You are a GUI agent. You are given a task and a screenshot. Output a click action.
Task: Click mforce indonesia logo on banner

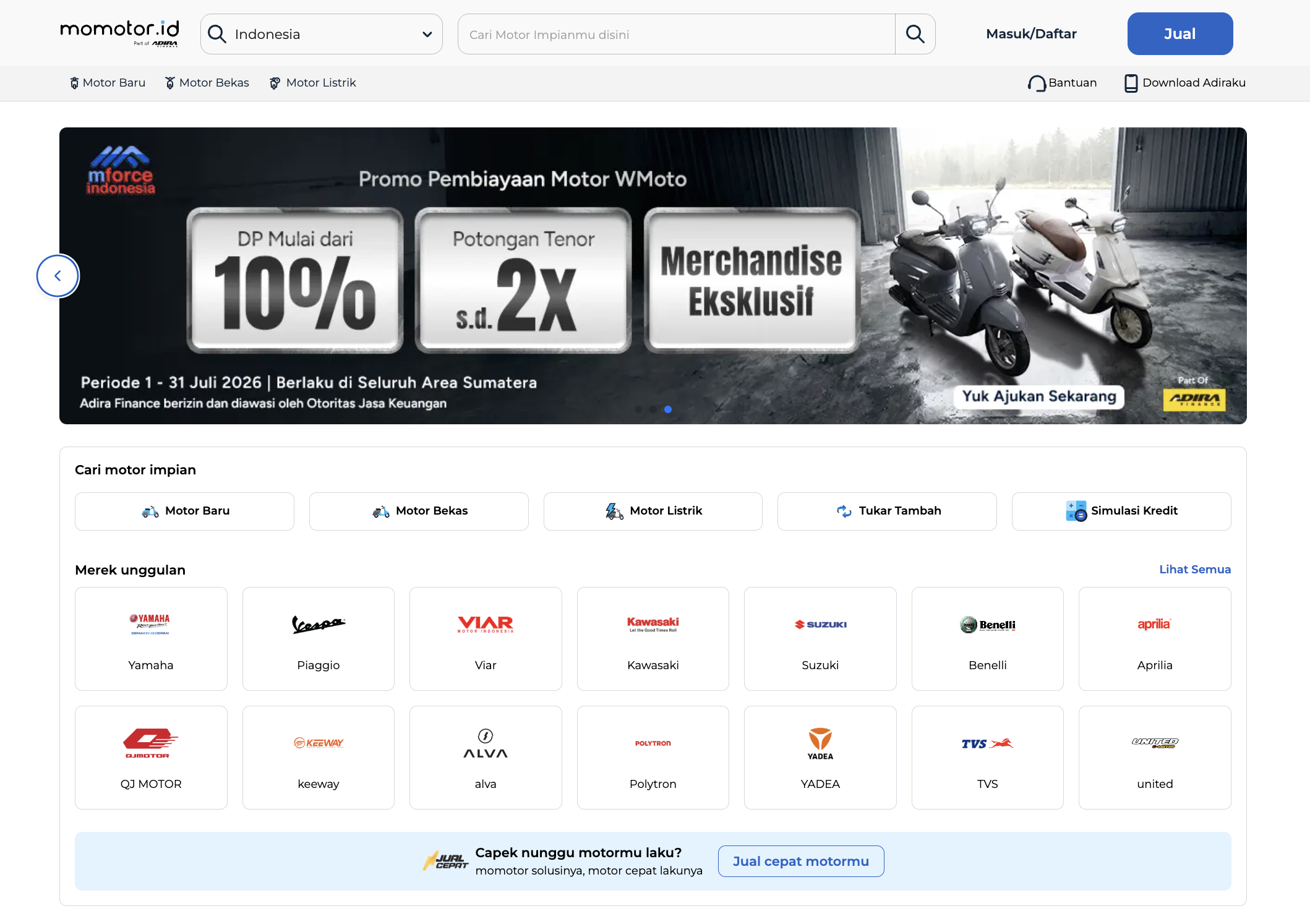pyautogui.click(x=121, y=170)
